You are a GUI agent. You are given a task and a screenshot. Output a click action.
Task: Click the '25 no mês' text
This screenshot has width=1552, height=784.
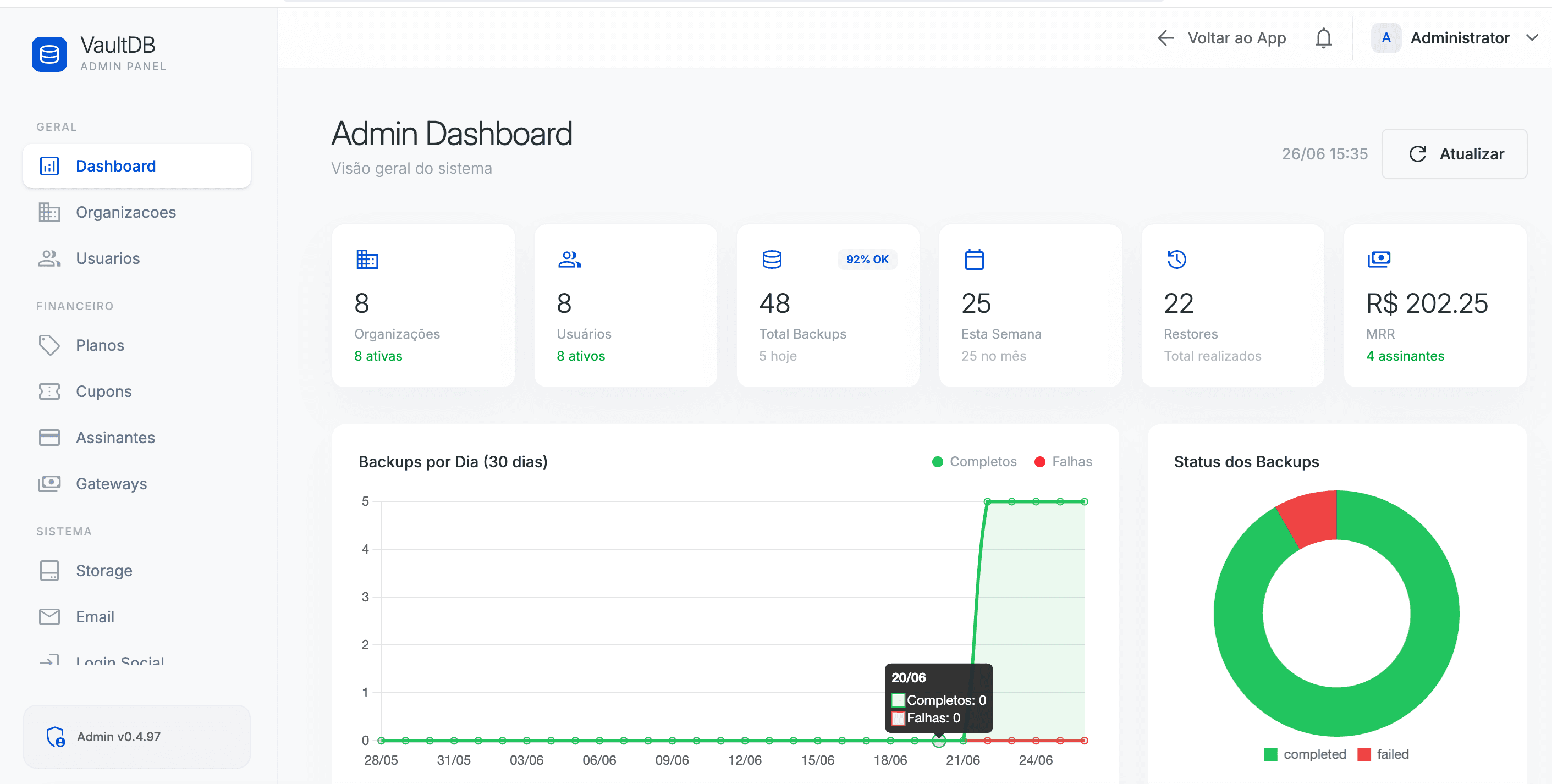pos(993,356)
